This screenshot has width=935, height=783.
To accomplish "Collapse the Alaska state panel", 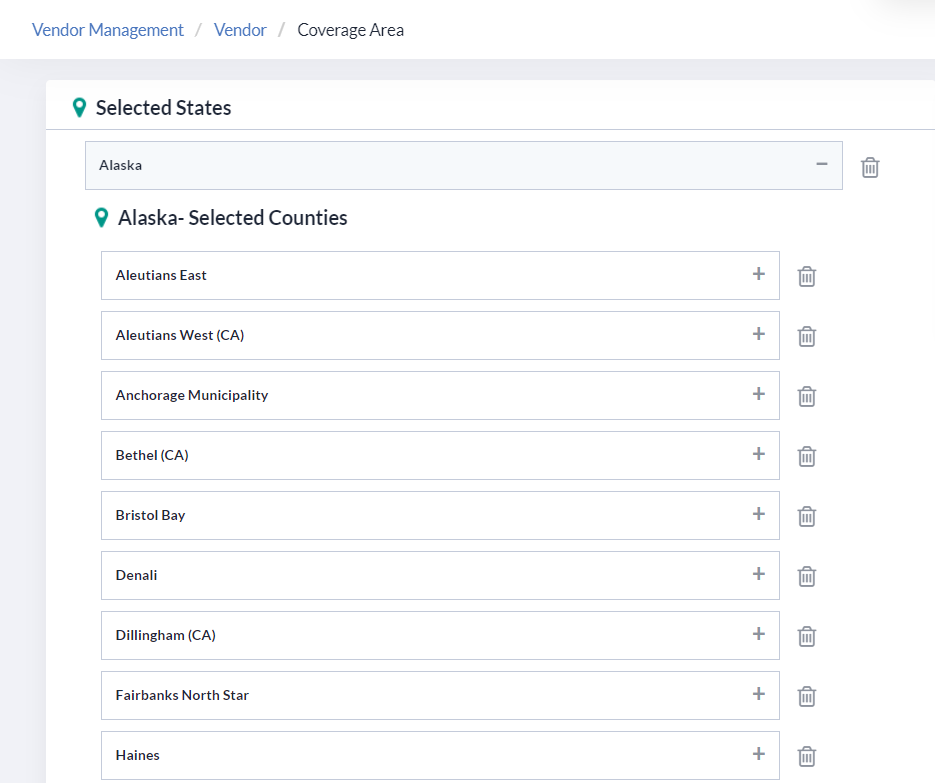I will coord(822,164).
